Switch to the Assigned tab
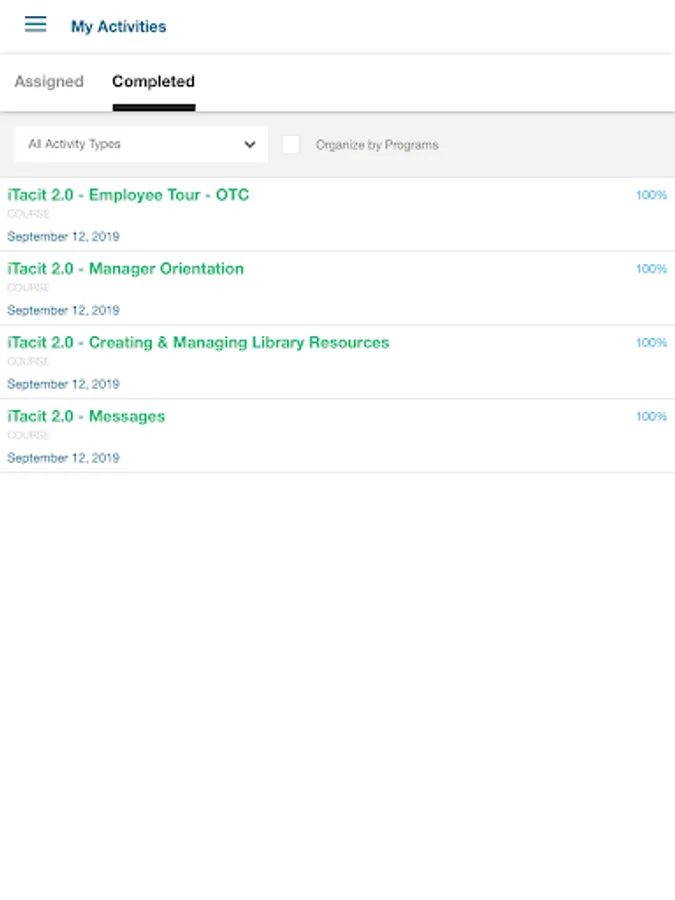Screen dimensions: 675x900 point(49,82)
